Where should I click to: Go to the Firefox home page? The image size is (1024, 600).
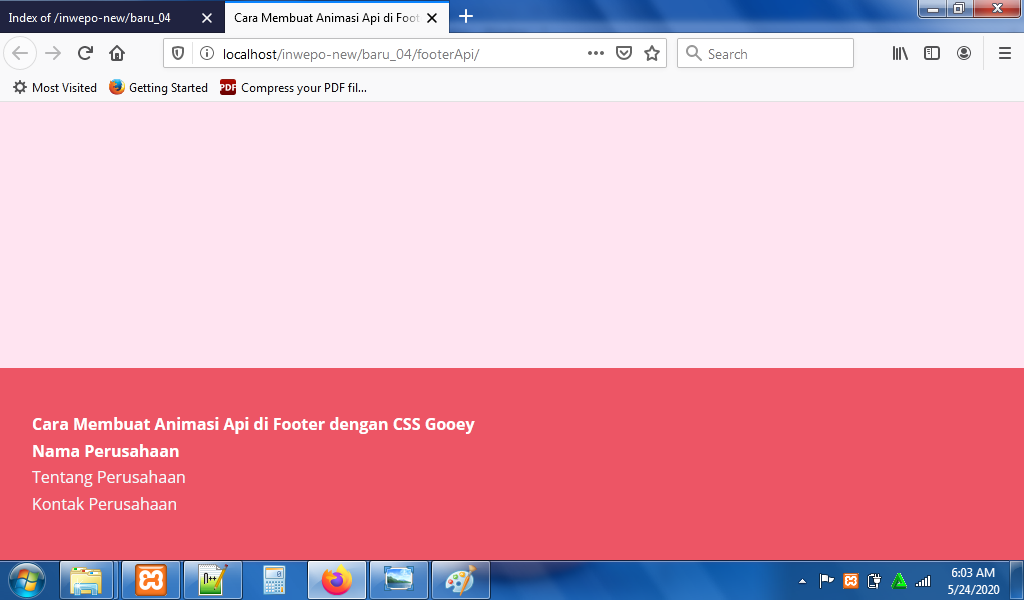[117, 54]
